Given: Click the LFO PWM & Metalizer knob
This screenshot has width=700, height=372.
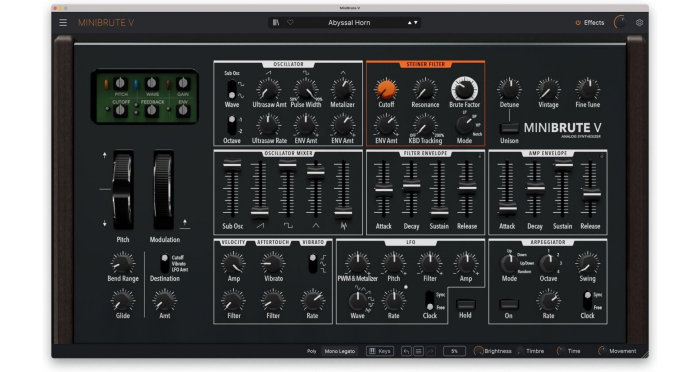Looking at the screenshot, I should point(357,263).
